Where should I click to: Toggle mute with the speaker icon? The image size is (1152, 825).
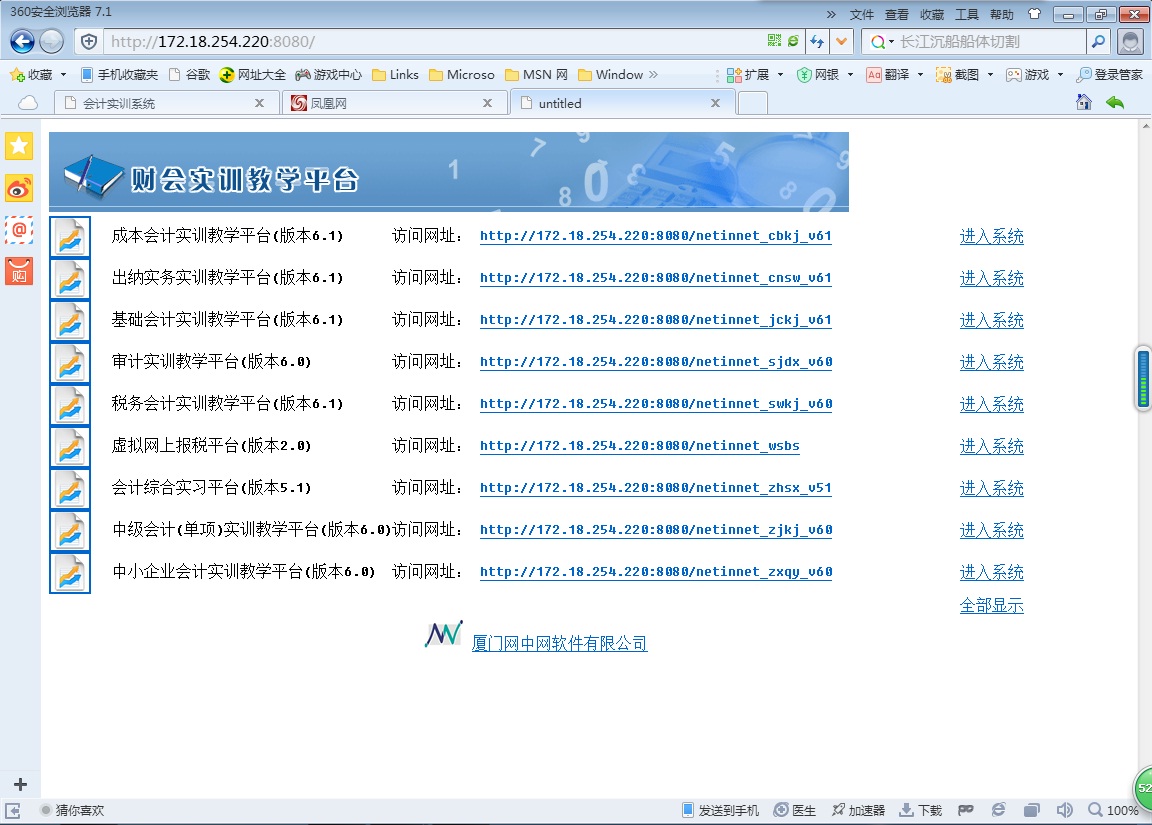point(1064,809)
